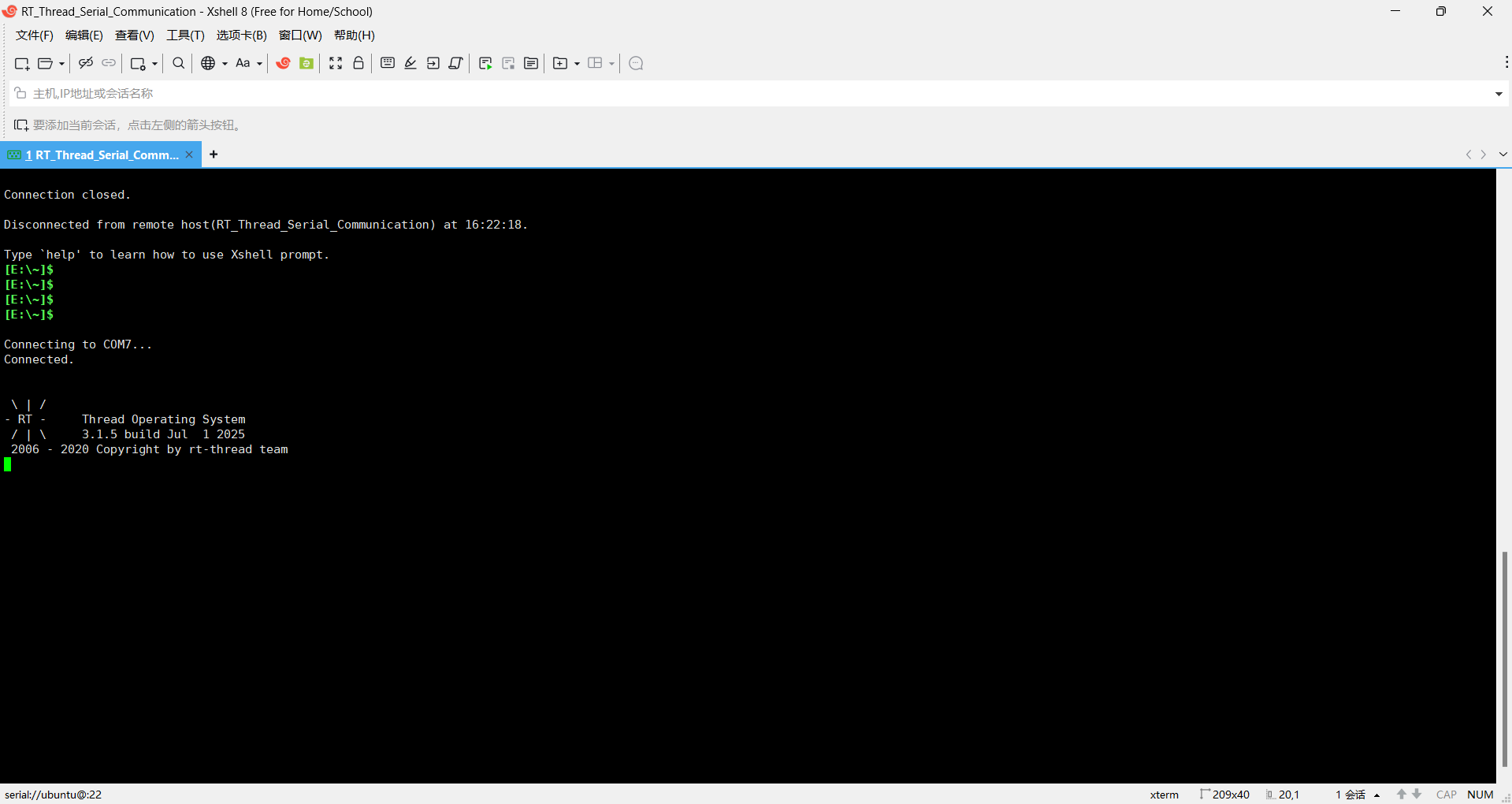Viewport: 1512px width, 804px height.
Task: Expand the layout arrangement dropdown arrow
Action: (611, 64)
